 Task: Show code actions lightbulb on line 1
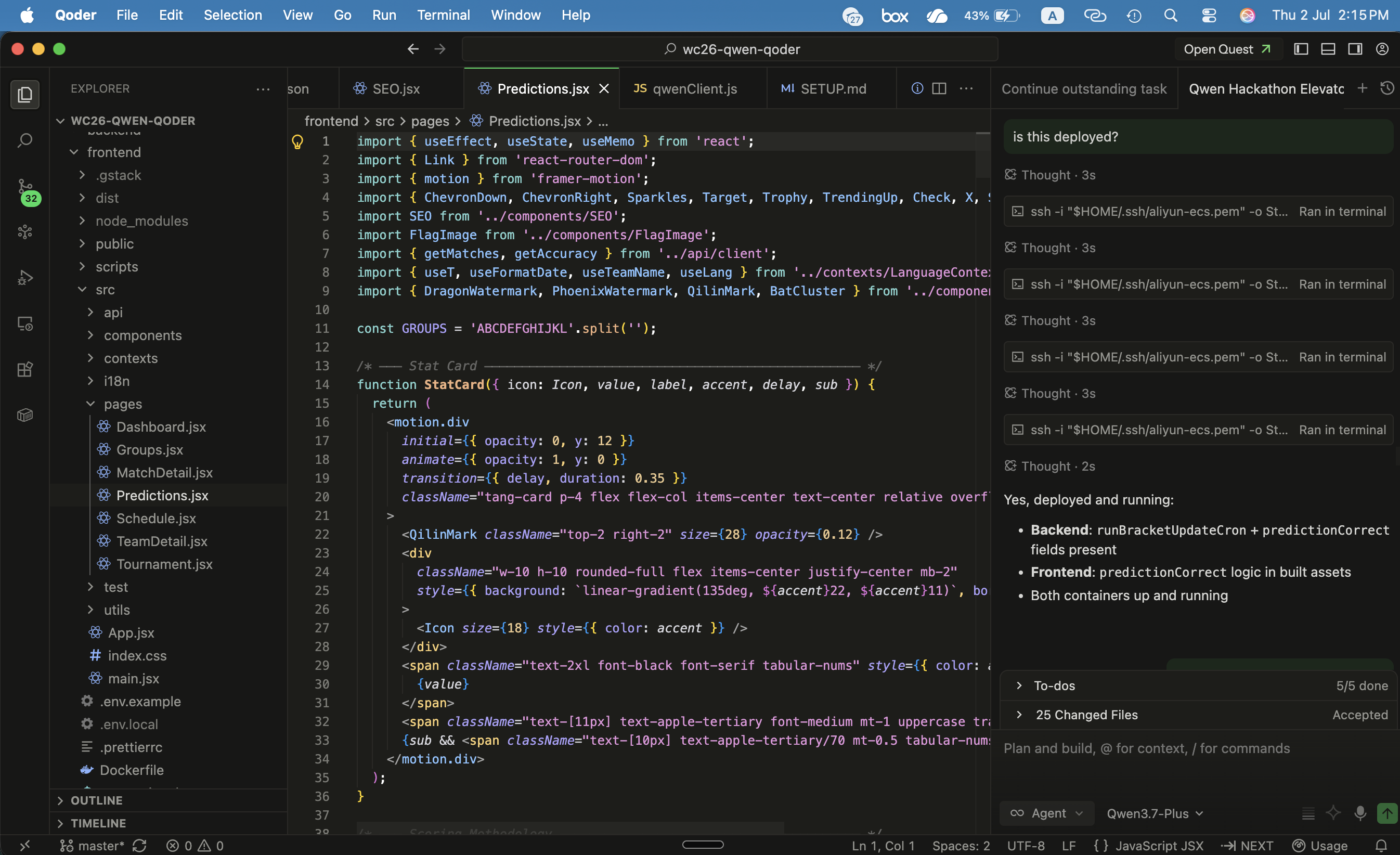pos(297,141)
